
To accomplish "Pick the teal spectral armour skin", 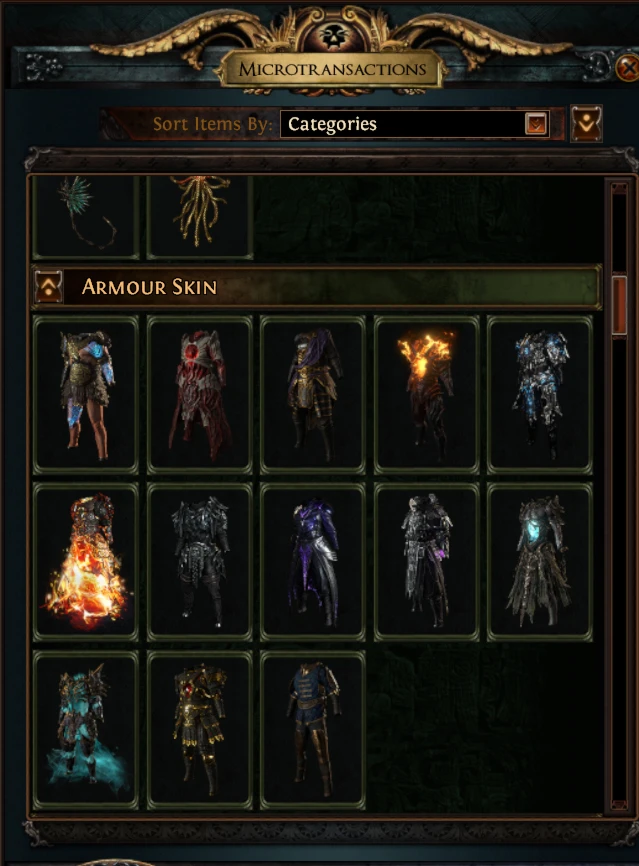I will (86, 730).
